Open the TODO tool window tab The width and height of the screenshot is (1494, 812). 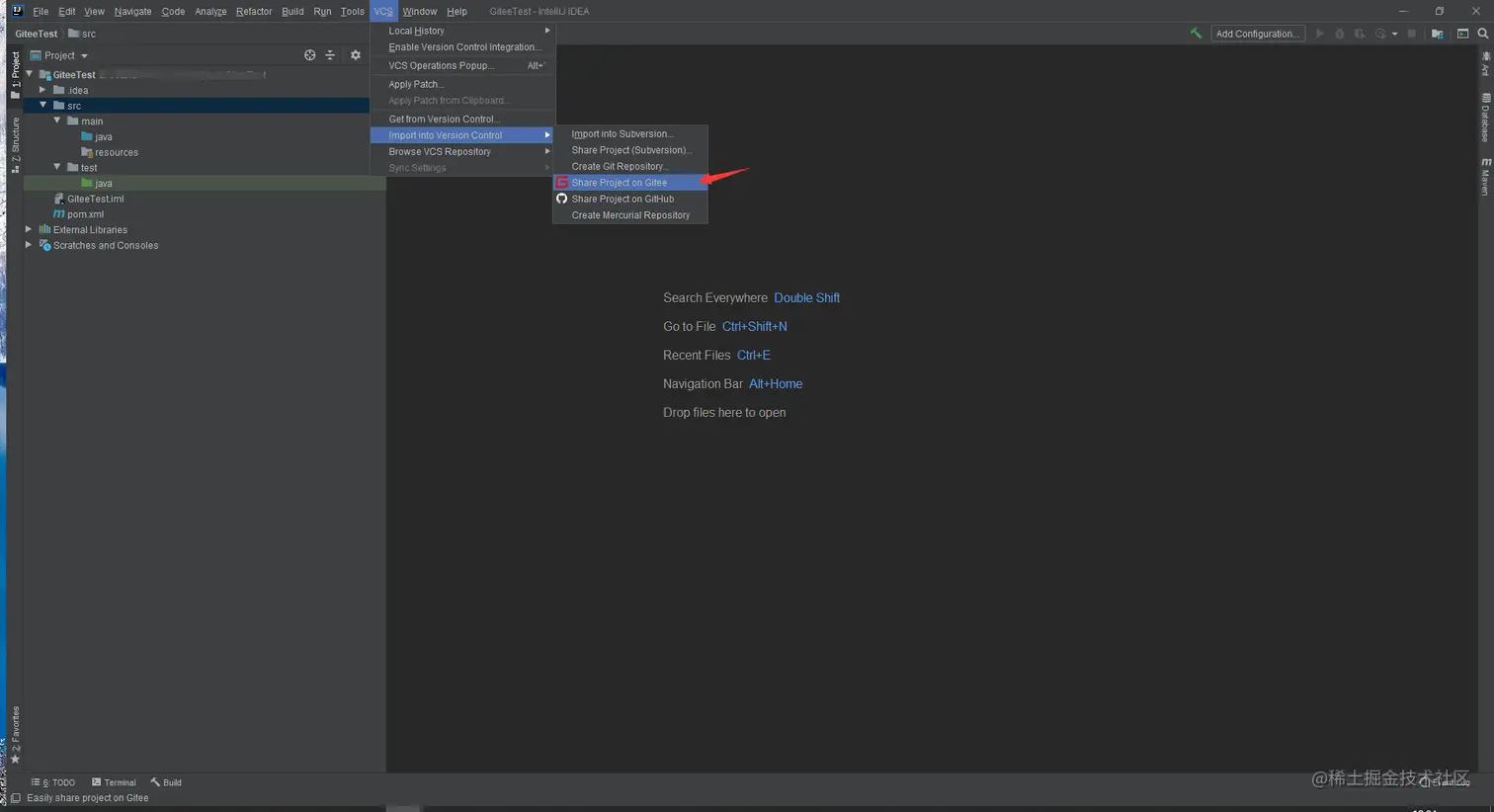coord(53,782)
